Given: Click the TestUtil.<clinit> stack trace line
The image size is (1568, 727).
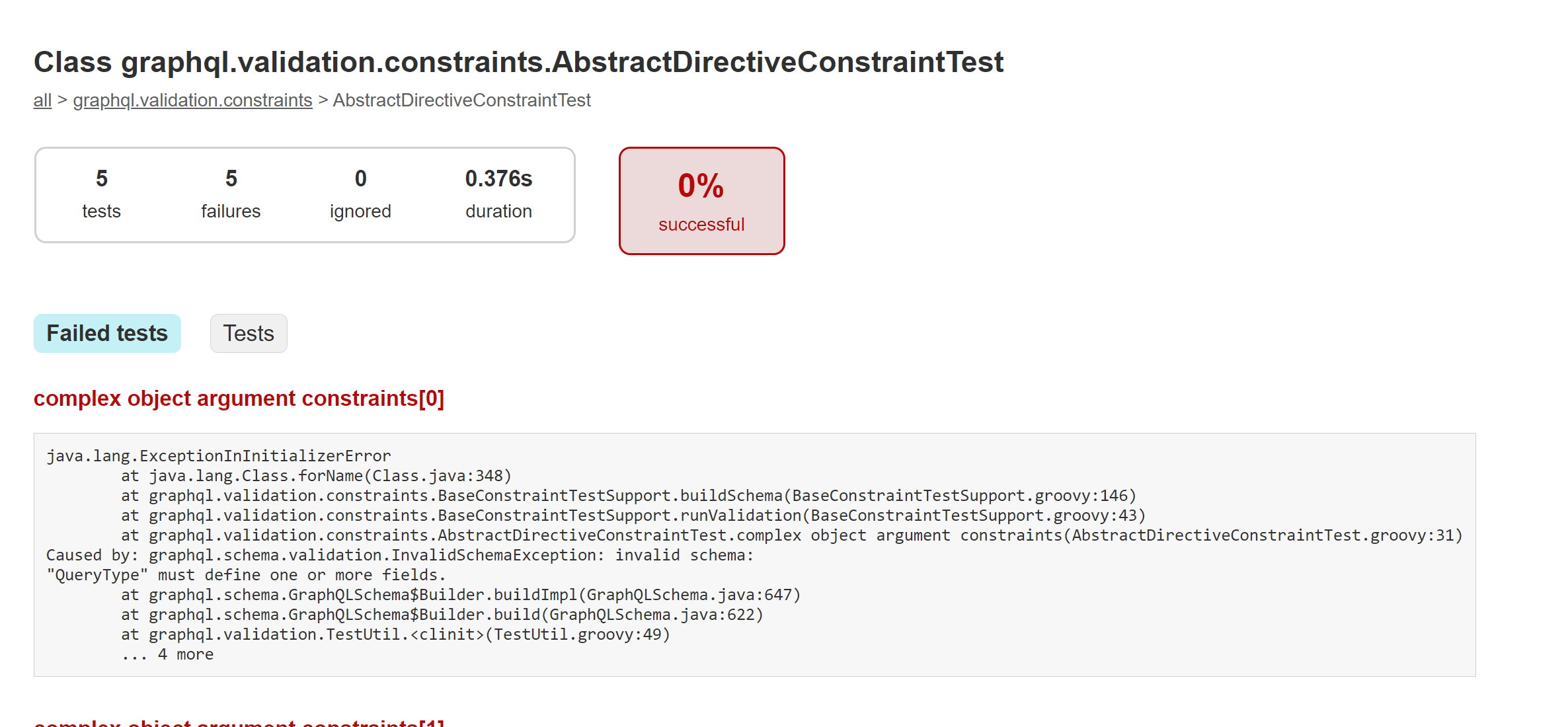Looking at the screenshot, I should point(395,634).
